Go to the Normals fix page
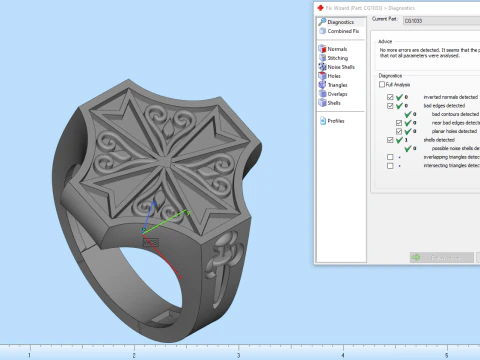The image size is (480, 360). coord(337,49)
